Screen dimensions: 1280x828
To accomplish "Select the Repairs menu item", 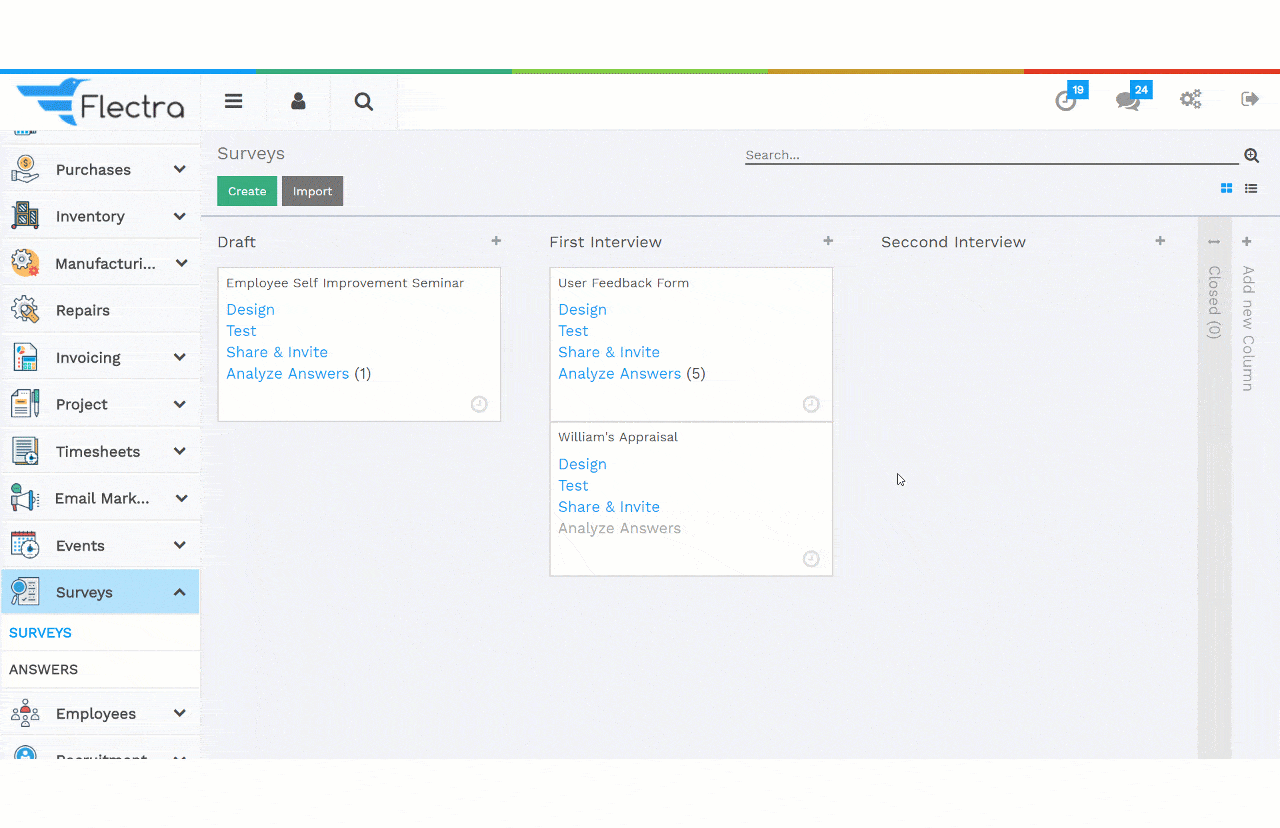I will click(83, 310).
